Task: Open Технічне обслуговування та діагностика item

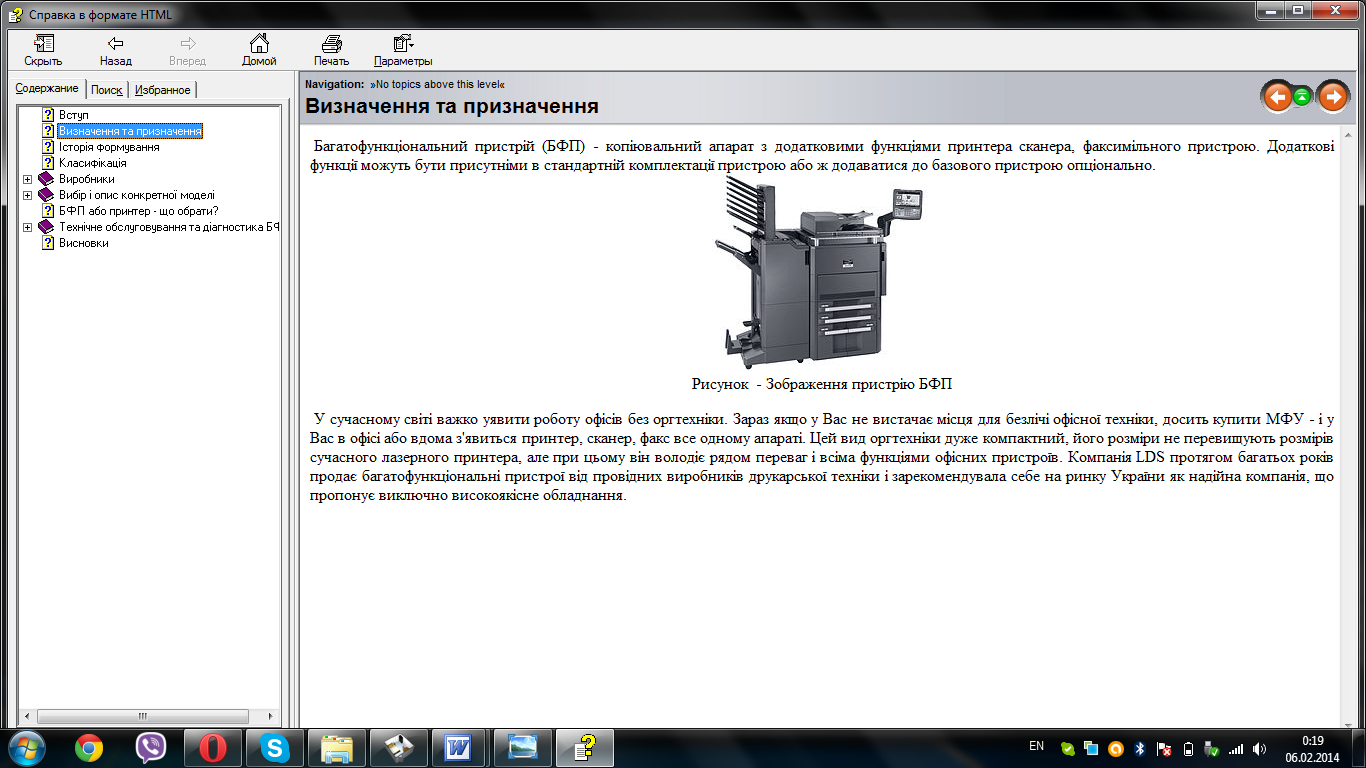Action: pos(168,227)
